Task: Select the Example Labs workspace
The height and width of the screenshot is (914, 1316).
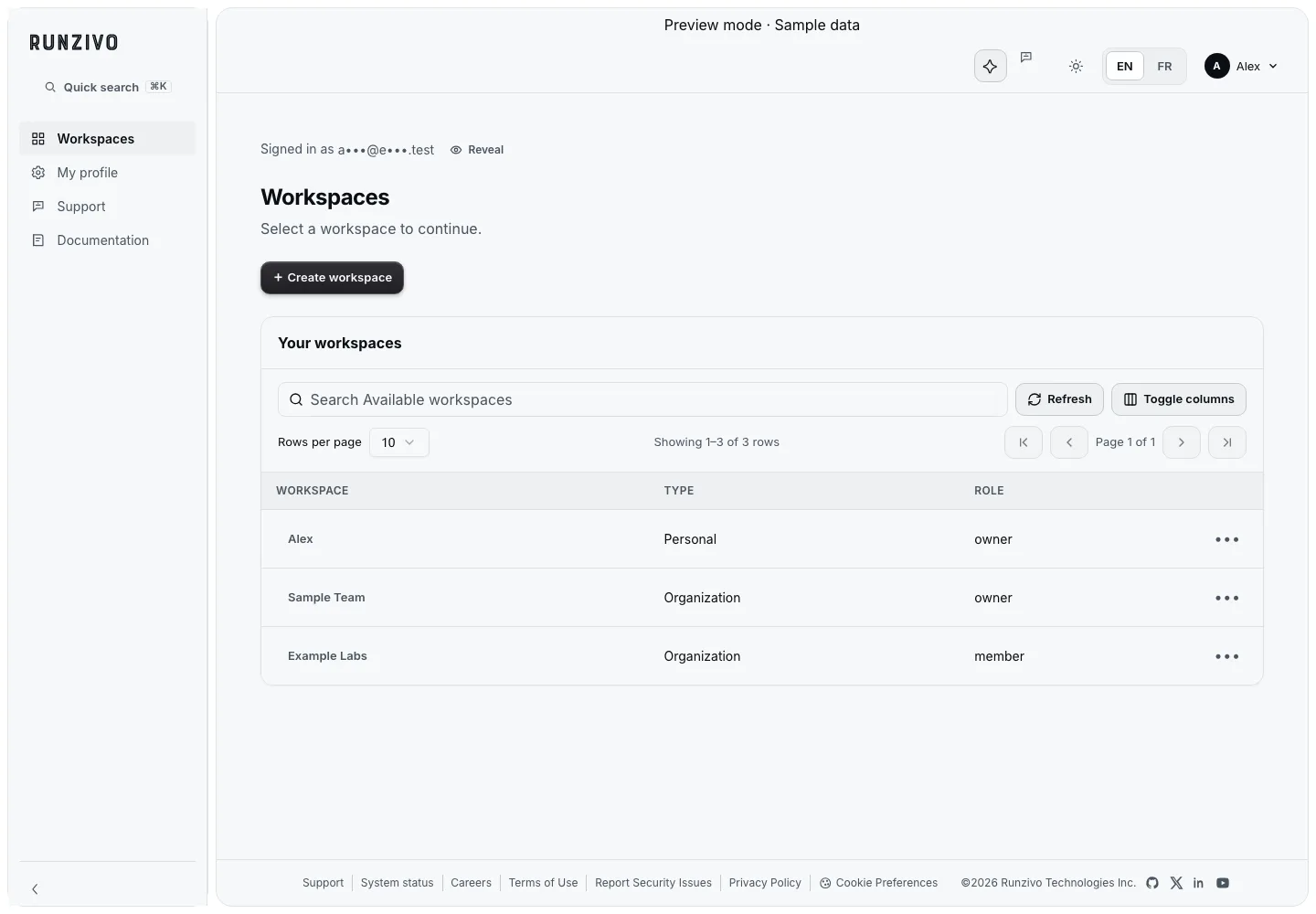Action: 327,656
